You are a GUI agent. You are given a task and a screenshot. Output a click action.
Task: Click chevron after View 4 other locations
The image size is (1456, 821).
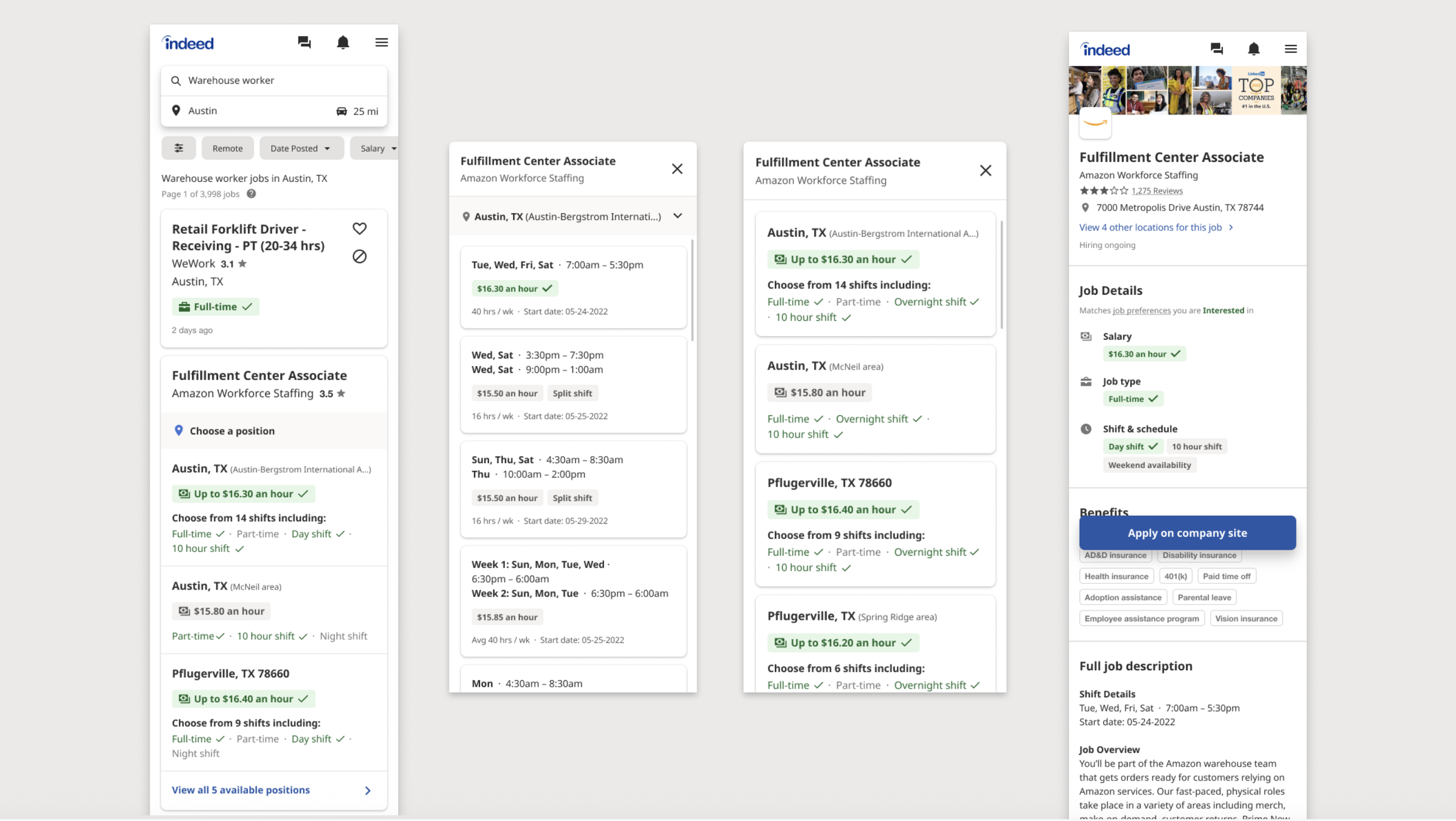[x=1231, y=227]
